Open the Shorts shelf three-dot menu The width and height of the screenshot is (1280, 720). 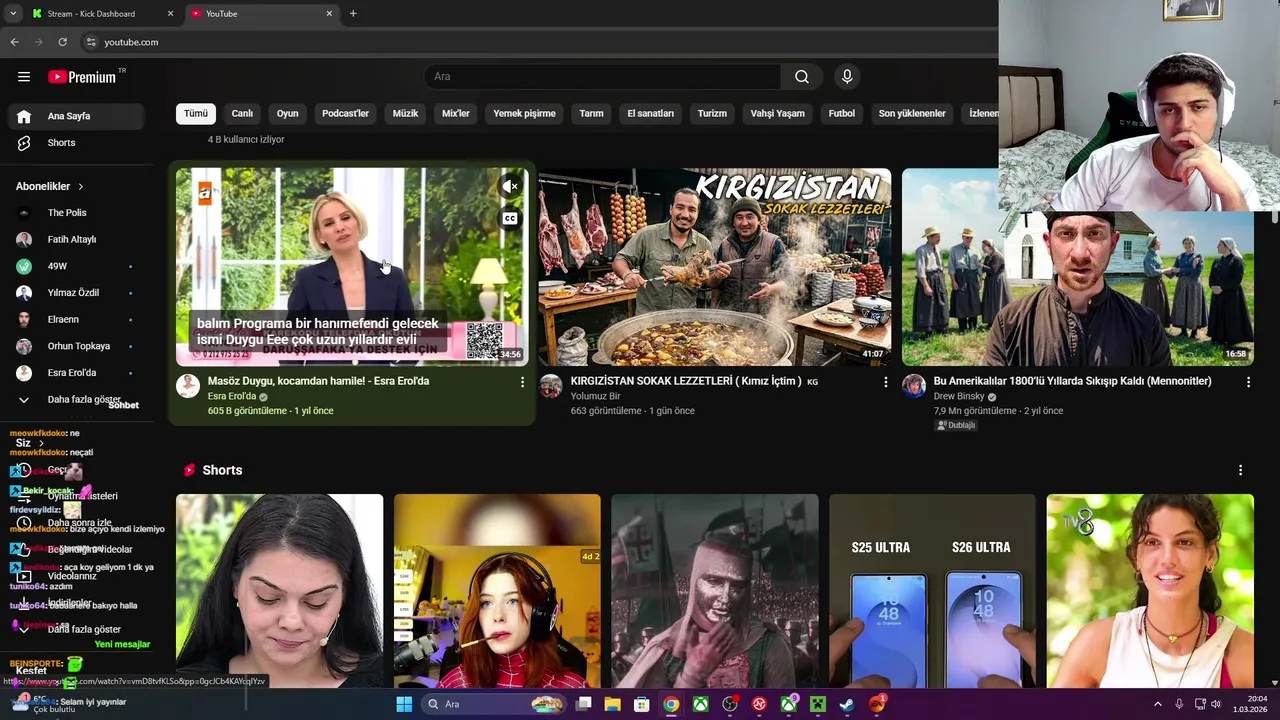coord(1240,470)
